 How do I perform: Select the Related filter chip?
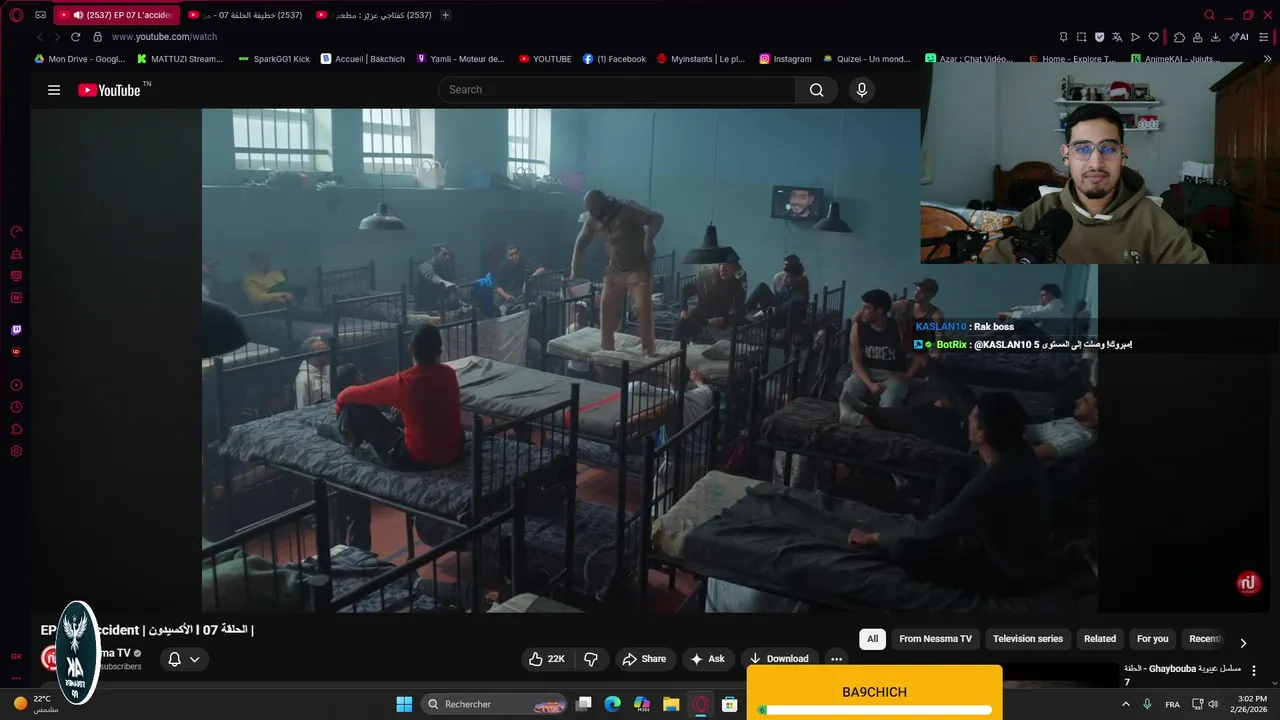tap(1100, 639)
